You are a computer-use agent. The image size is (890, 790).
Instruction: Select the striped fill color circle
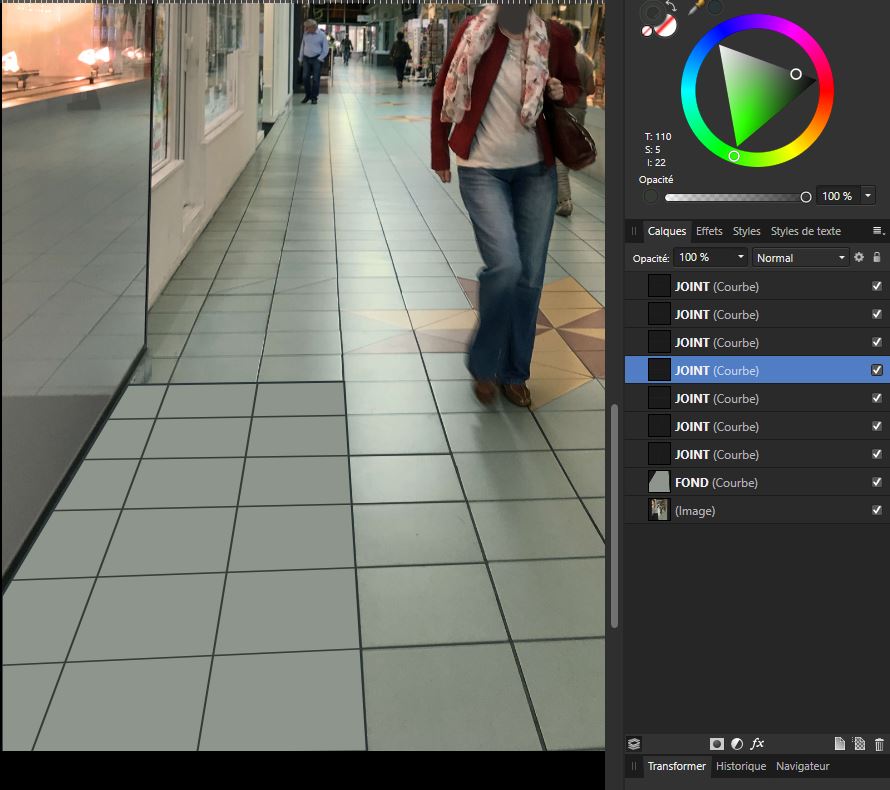click(667, 26)
